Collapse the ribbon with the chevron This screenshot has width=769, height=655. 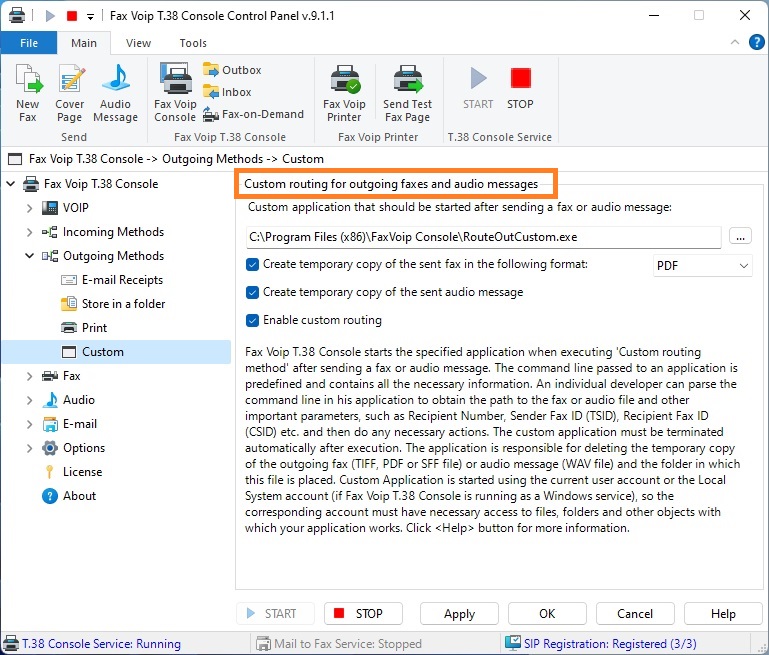[735, 42]
